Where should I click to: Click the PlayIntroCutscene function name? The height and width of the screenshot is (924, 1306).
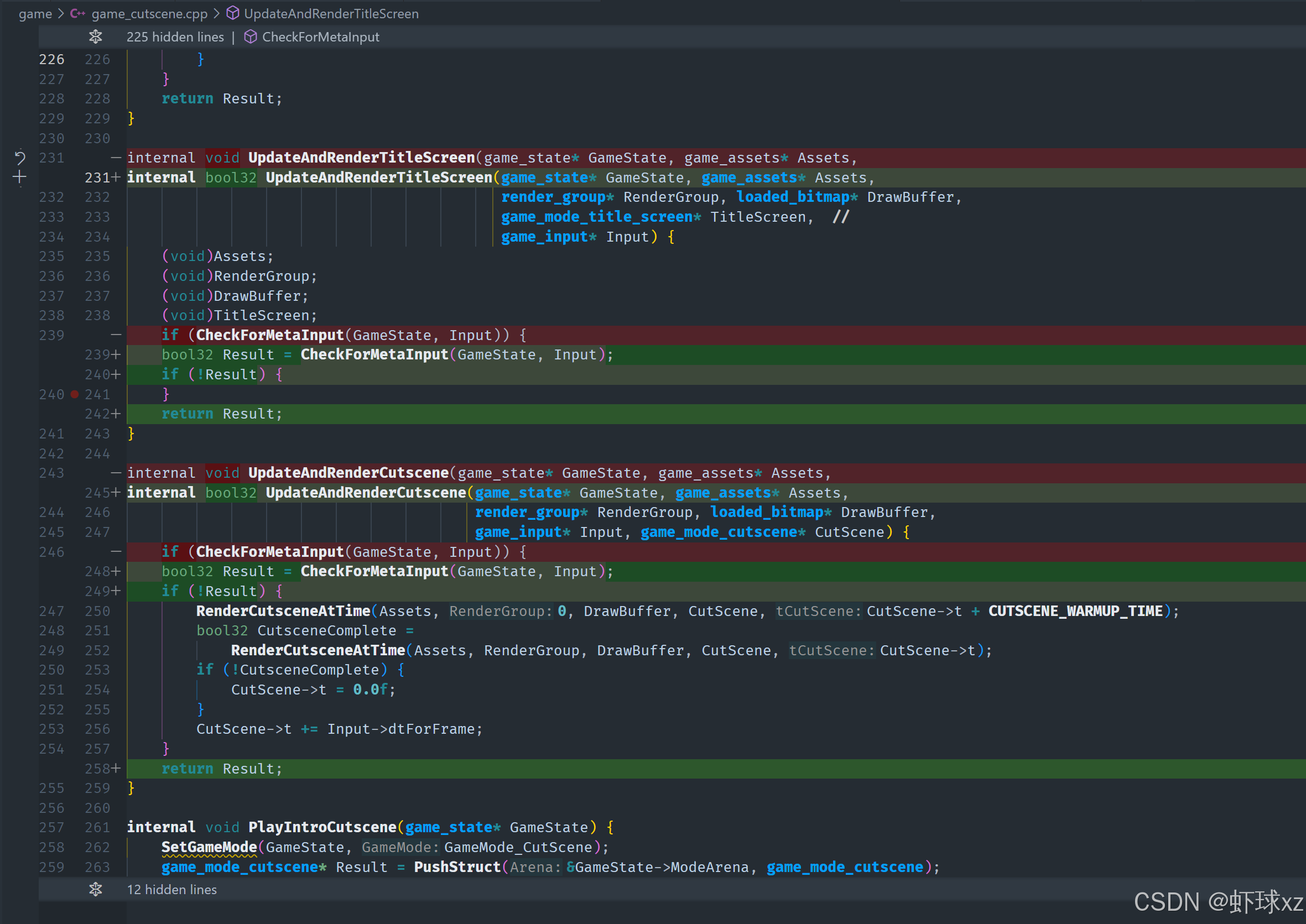[322, 827]
